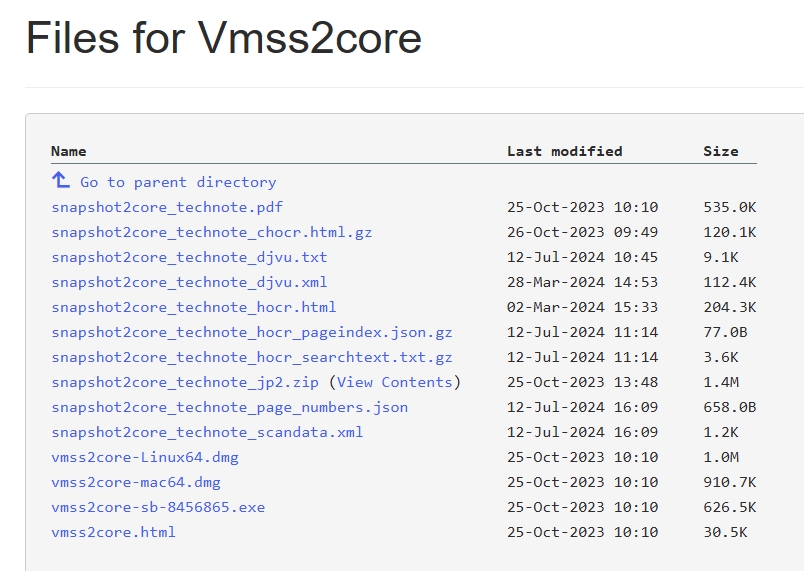This screenshot has height=571, width=804.
Task: Open snapshot2core_technote_scandata.xml
Action: (207, 433)
